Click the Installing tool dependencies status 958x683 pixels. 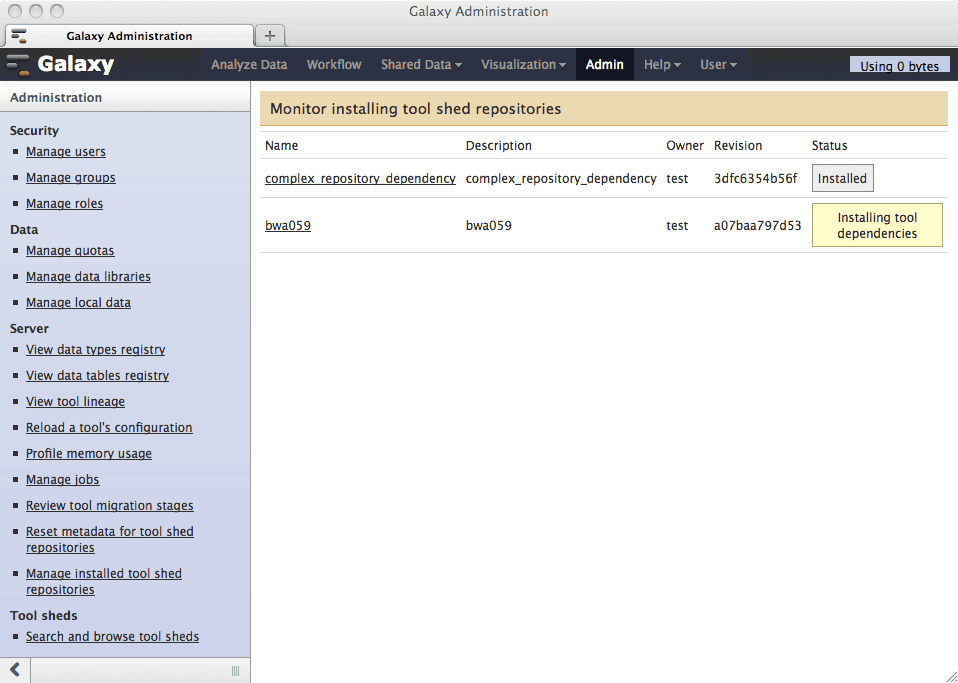pyautogui.click(x=877, y=226)
